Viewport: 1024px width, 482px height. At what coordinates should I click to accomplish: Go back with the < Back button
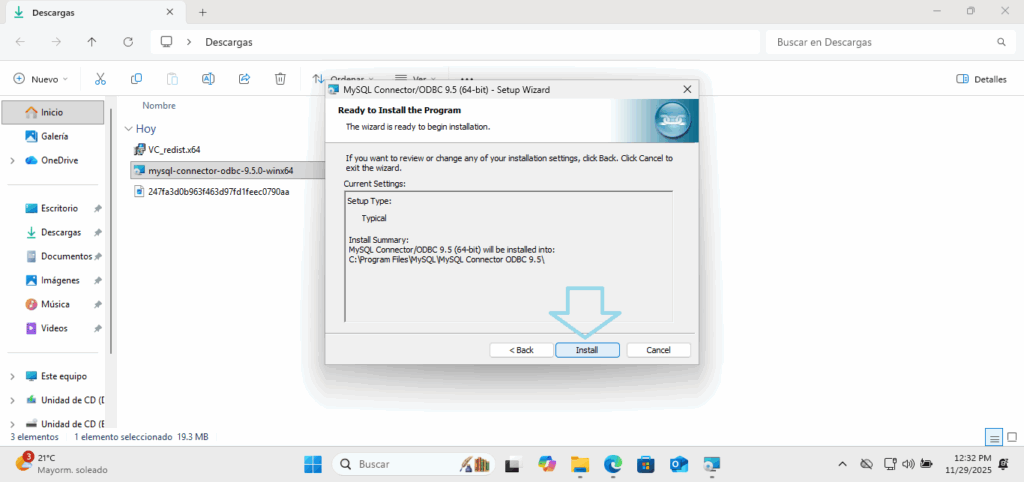tap(521, 350)
